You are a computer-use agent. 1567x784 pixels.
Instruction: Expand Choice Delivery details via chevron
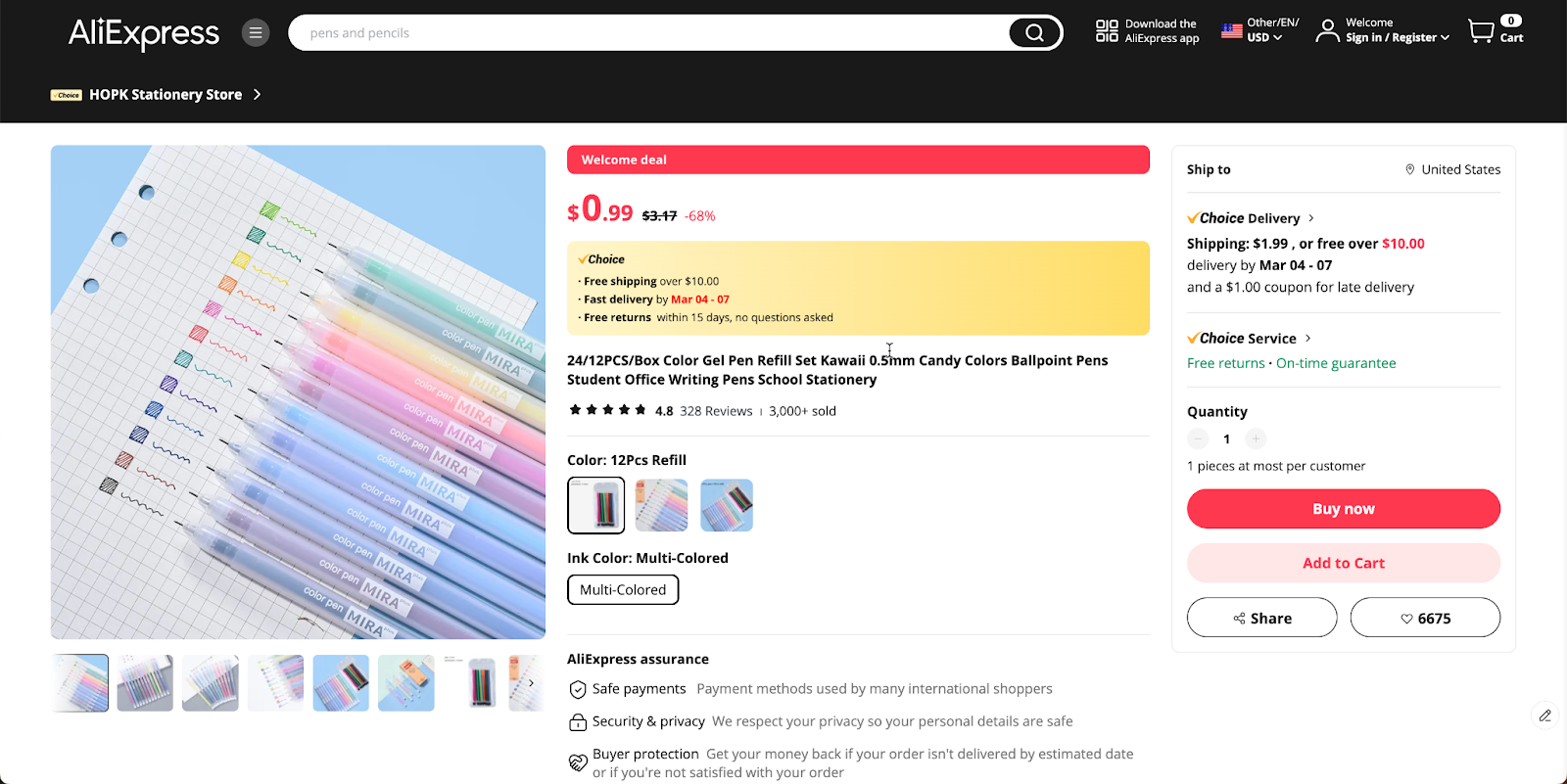pyautogui.click(x=1310, y=217)
